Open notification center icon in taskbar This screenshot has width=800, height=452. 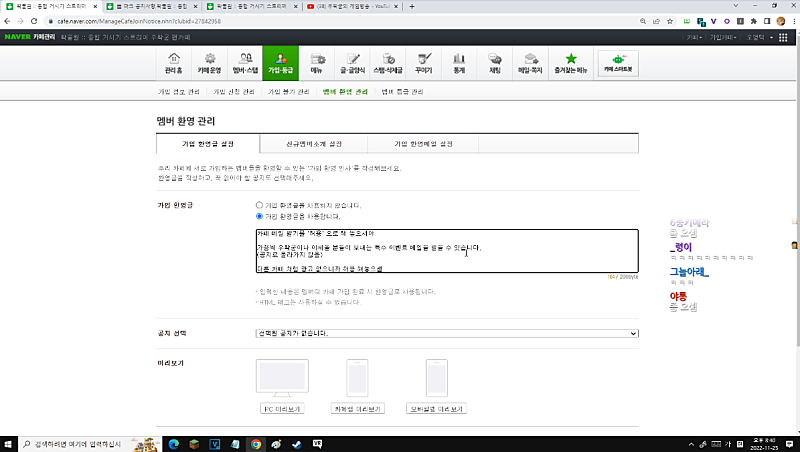point(789,444)
